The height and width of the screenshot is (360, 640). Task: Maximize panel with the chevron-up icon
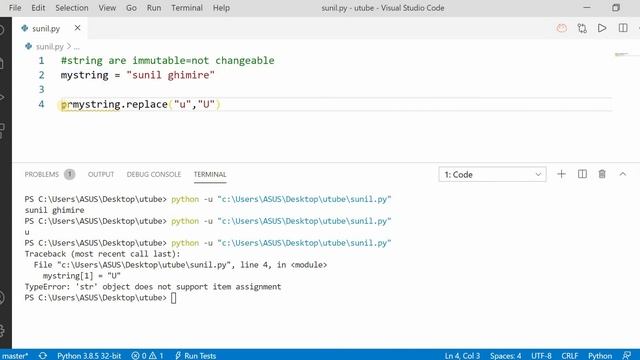point(622,174)
